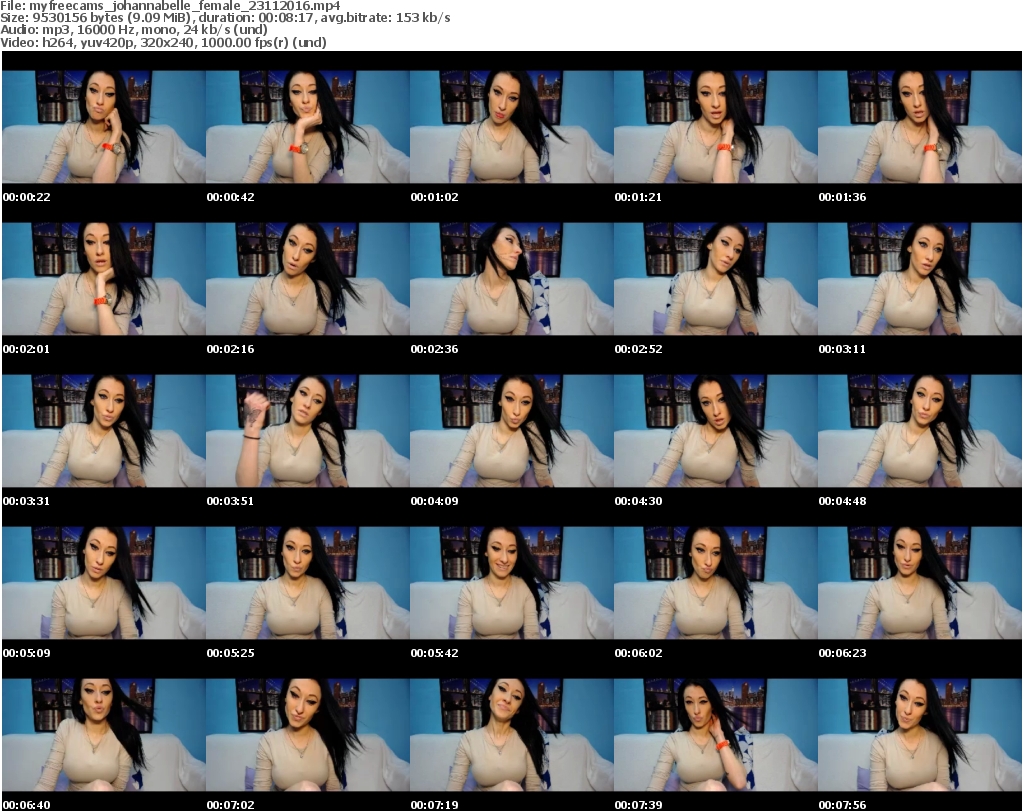The height and width of the screenshot is (811, 1024).
Task: Click the timestamp label 00:03:51
Action: [x=231, y=501]
